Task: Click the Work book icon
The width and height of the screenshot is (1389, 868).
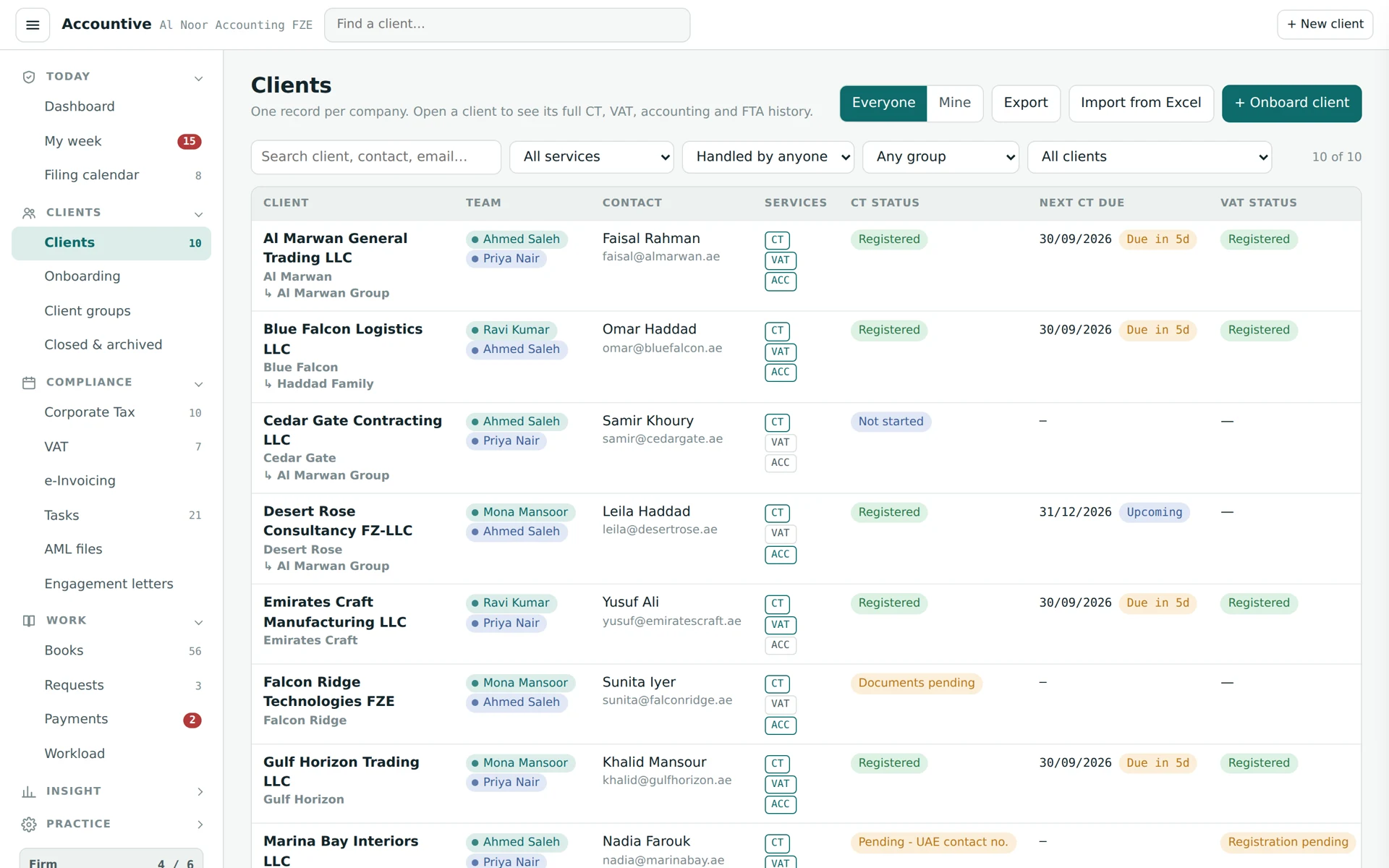Action: [29, 621]
